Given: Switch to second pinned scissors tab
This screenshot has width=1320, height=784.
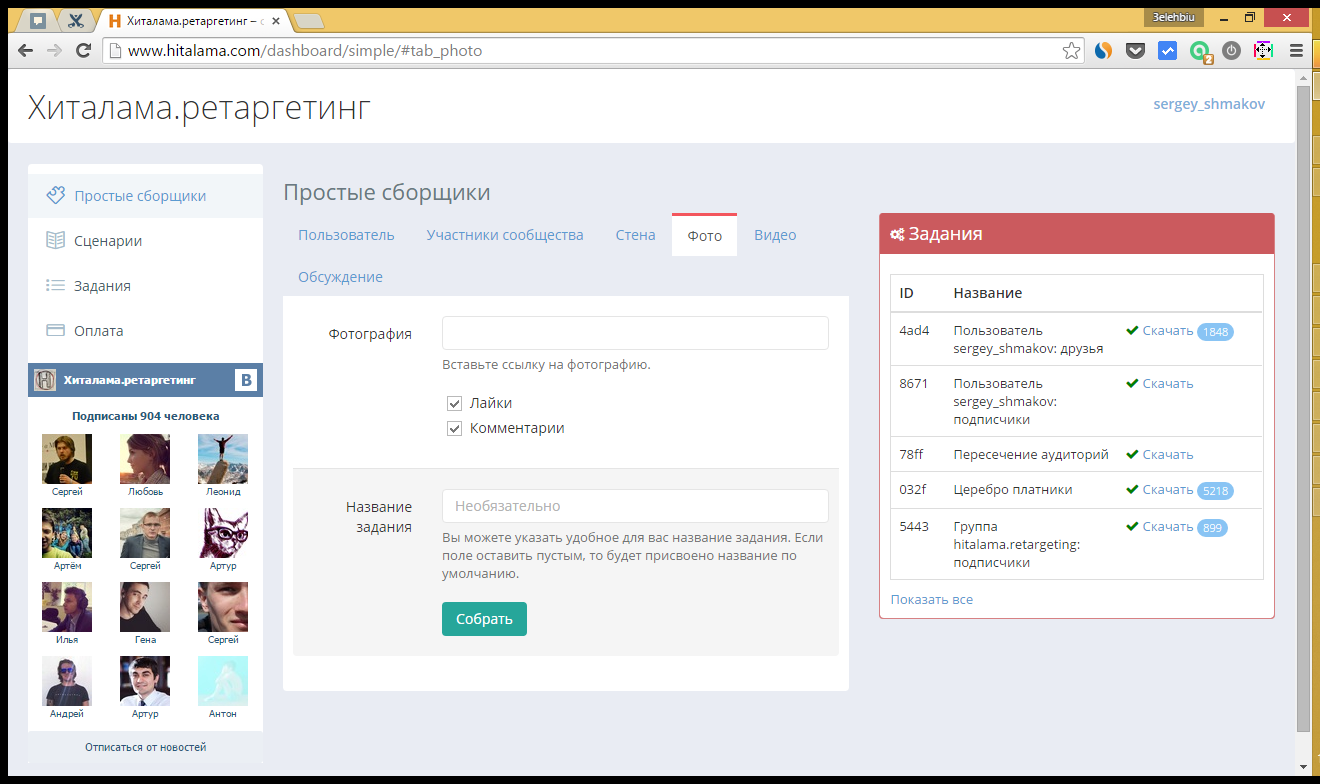Looking at the screenshot, I should point(76,20).
